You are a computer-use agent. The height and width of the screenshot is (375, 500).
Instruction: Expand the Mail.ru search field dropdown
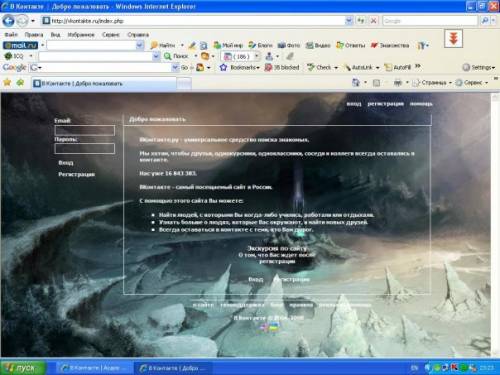(140, 45)
